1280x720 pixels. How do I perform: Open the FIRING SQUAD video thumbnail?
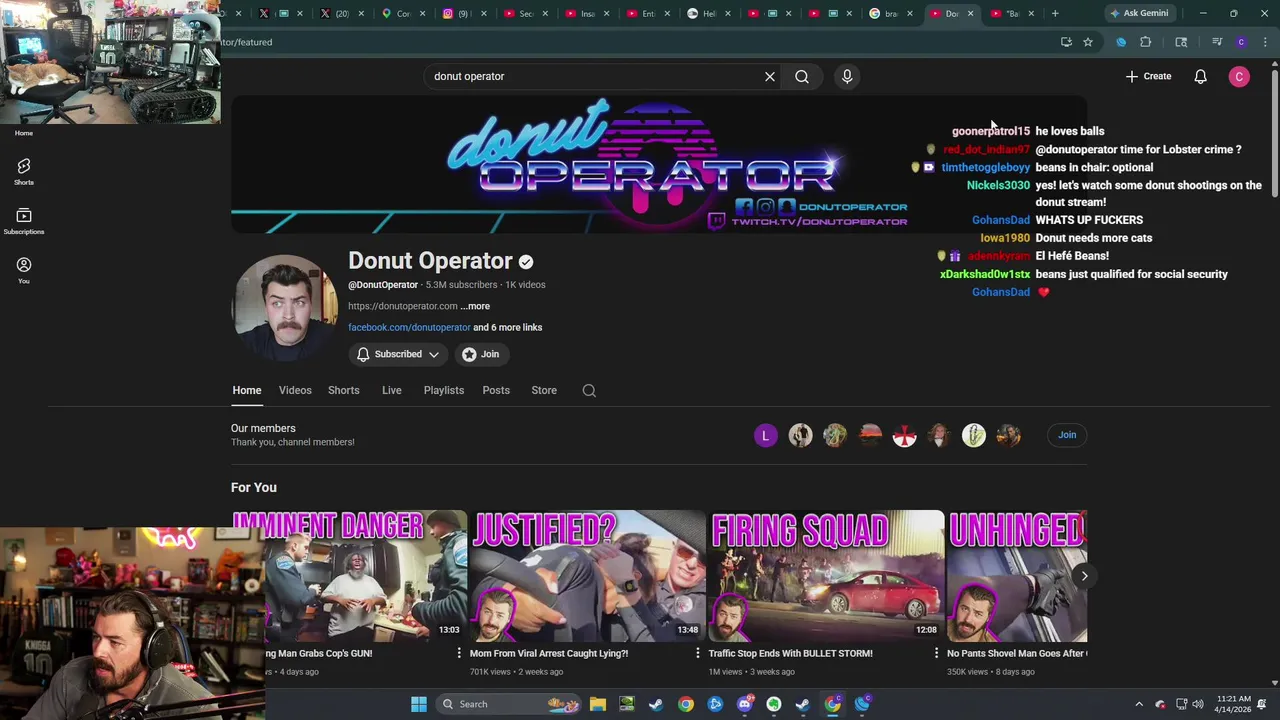[x=826, y=576]
